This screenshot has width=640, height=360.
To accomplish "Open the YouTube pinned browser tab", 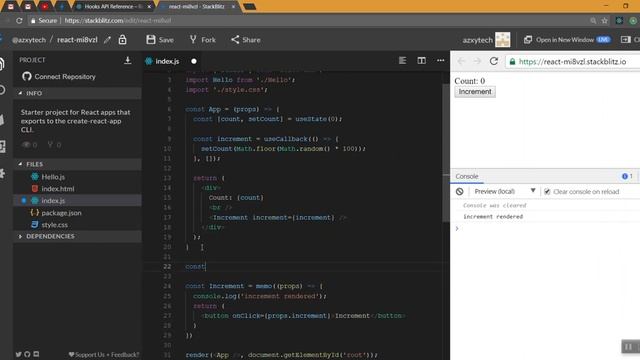I will (x=44, y=7).
